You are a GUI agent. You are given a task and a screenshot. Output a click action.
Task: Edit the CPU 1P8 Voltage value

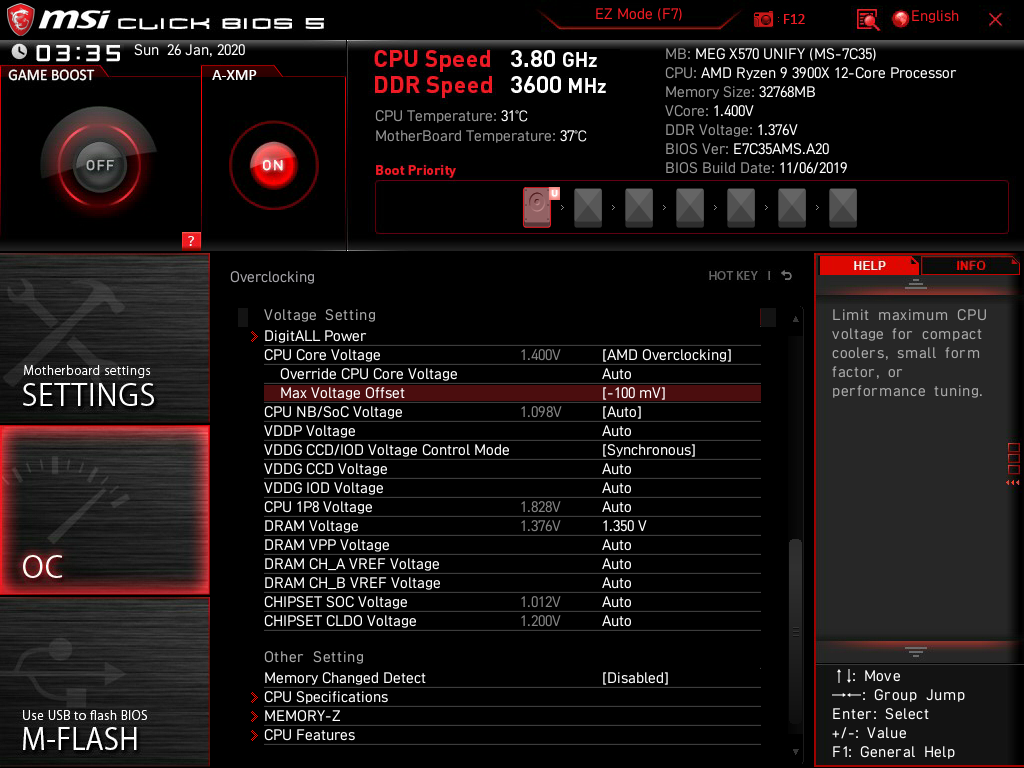pos(616,507)
